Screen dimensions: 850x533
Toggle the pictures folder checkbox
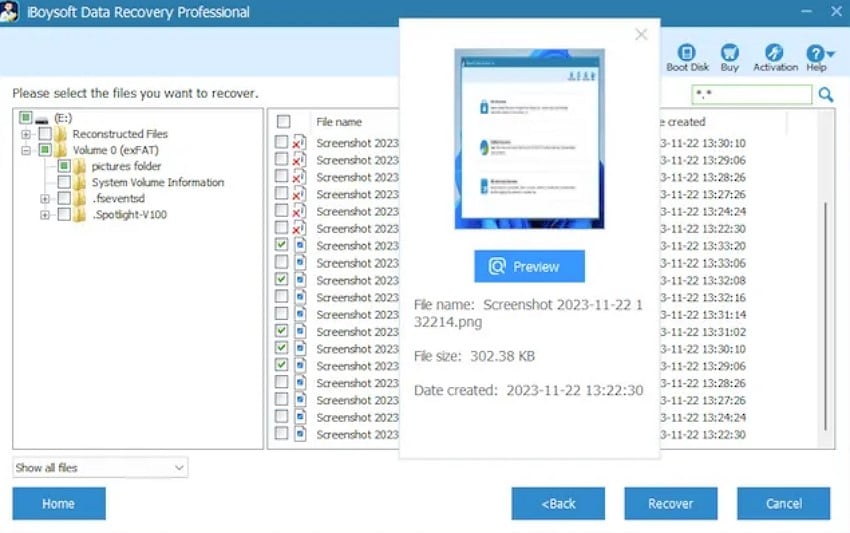64,165
